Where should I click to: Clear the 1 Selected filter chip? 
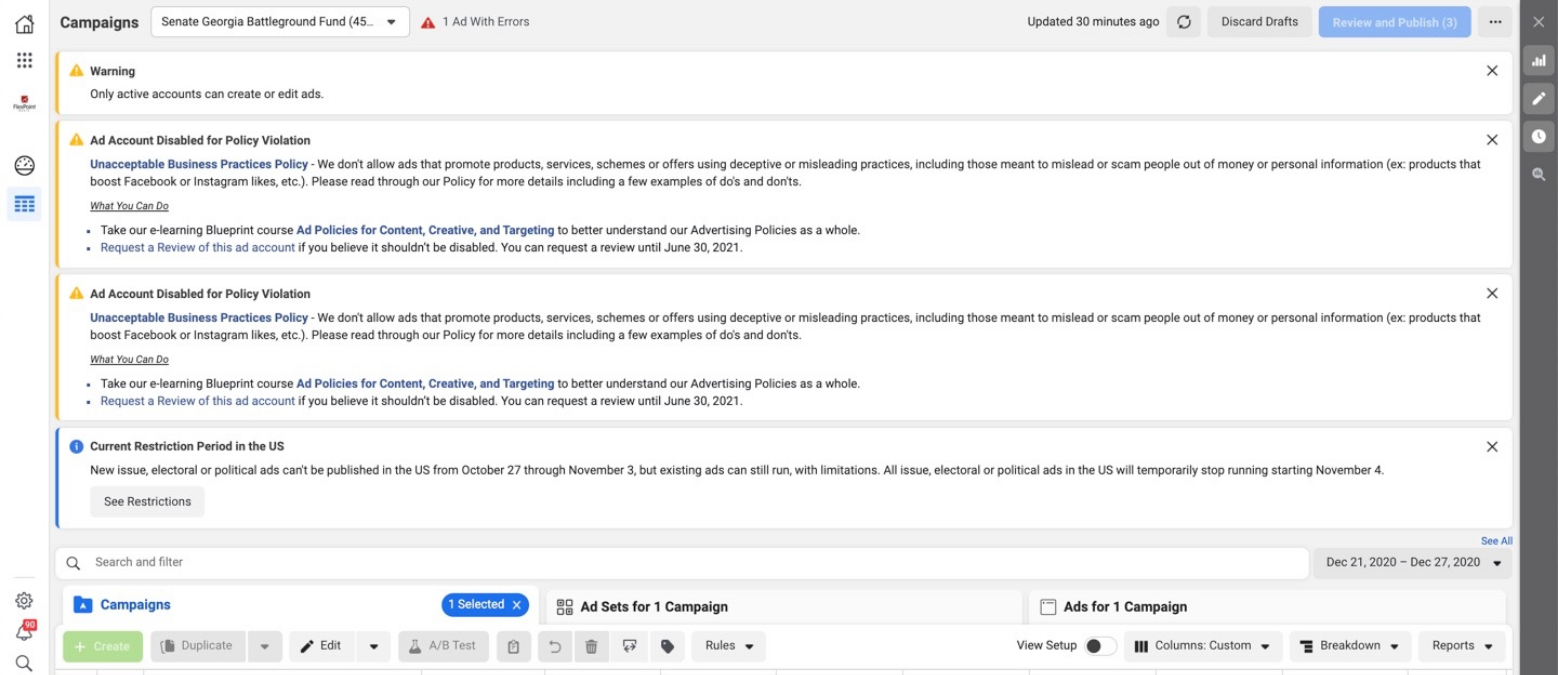(517, 605)
